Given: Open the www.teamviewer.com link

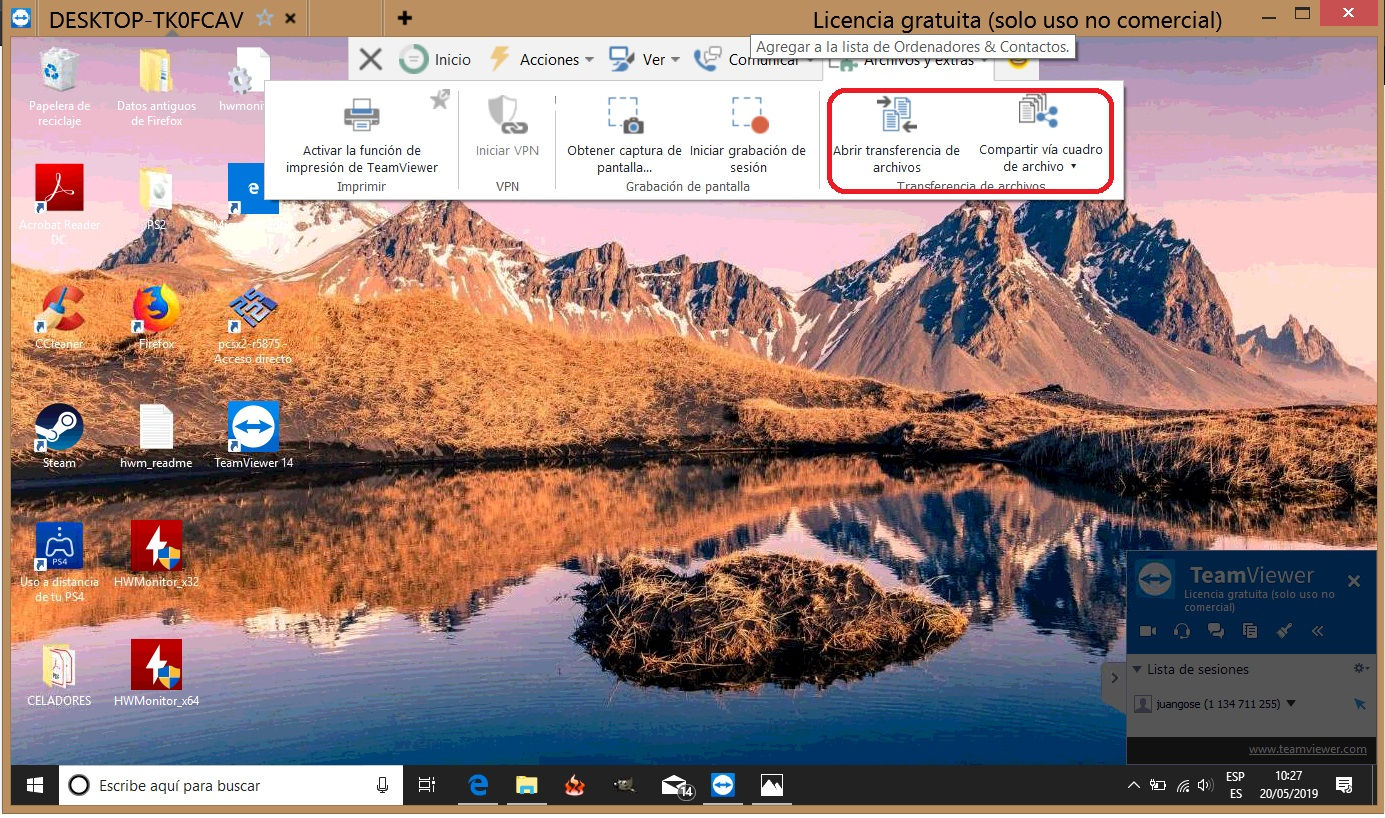Looking at the screenshot, I should click(1307, 749).
